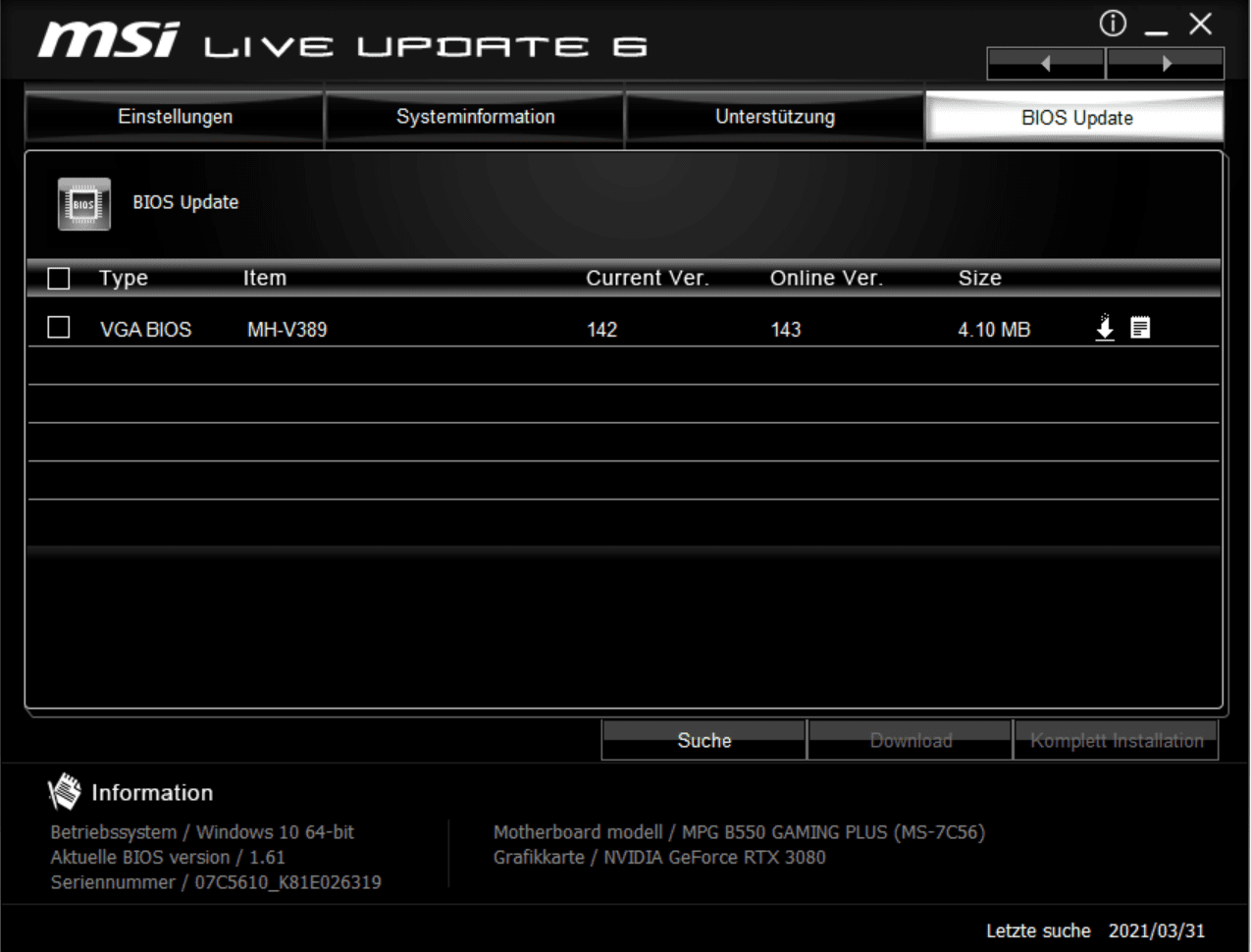Click the Information section icon
The image size is (1251, 952).
[x=65, y=791]
